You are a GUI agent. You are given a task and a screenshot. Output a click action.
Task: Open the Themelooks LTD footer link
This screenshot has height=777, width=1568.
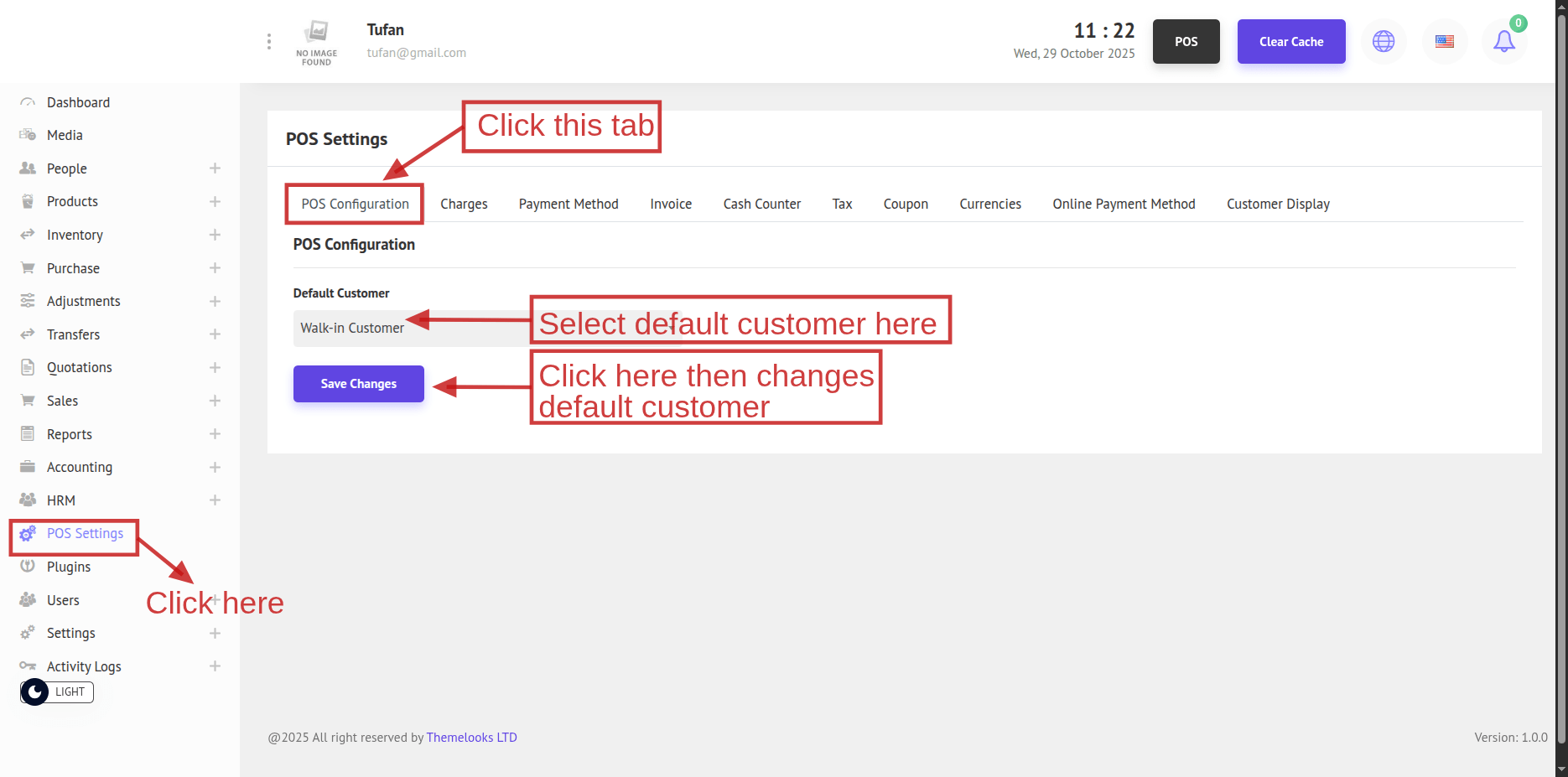(471, 738)
